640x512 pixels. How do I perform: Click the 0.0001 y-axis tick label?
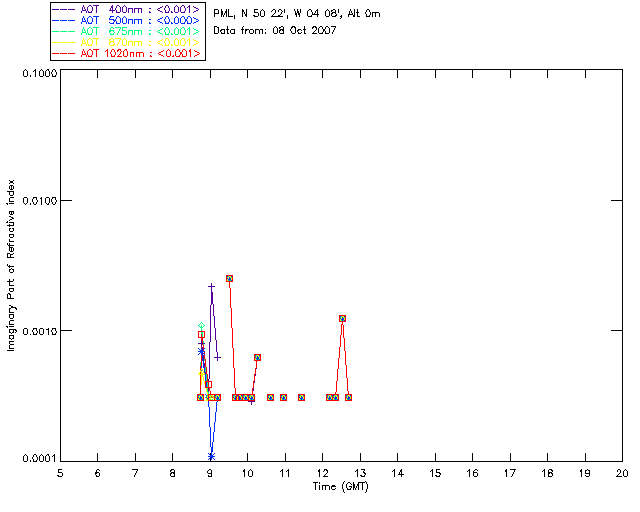point(40,459)
